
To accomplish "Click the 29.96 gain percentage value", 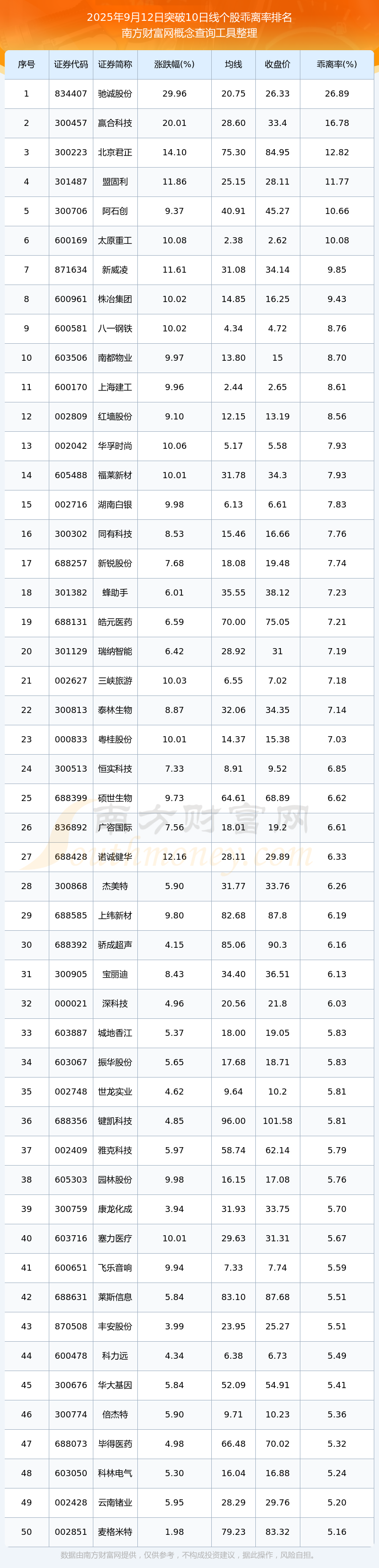I will (x=174, y=94).
